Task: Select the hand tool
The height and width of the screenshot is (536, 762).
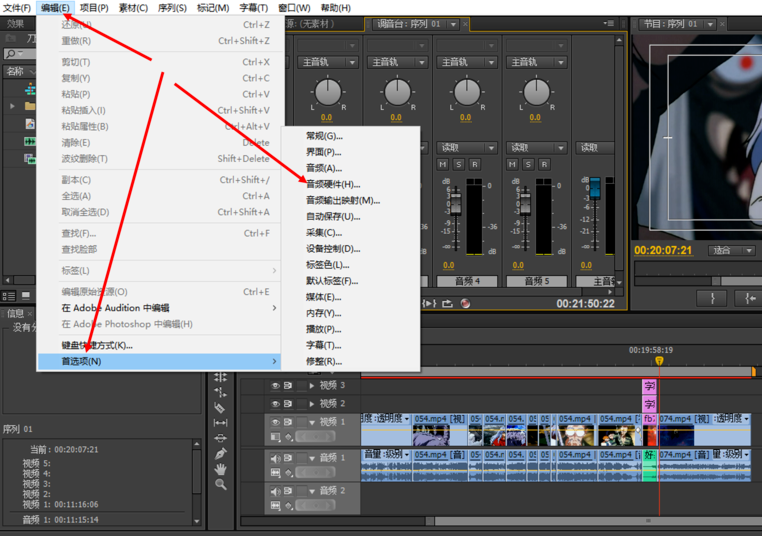Action: pos(220,469)
